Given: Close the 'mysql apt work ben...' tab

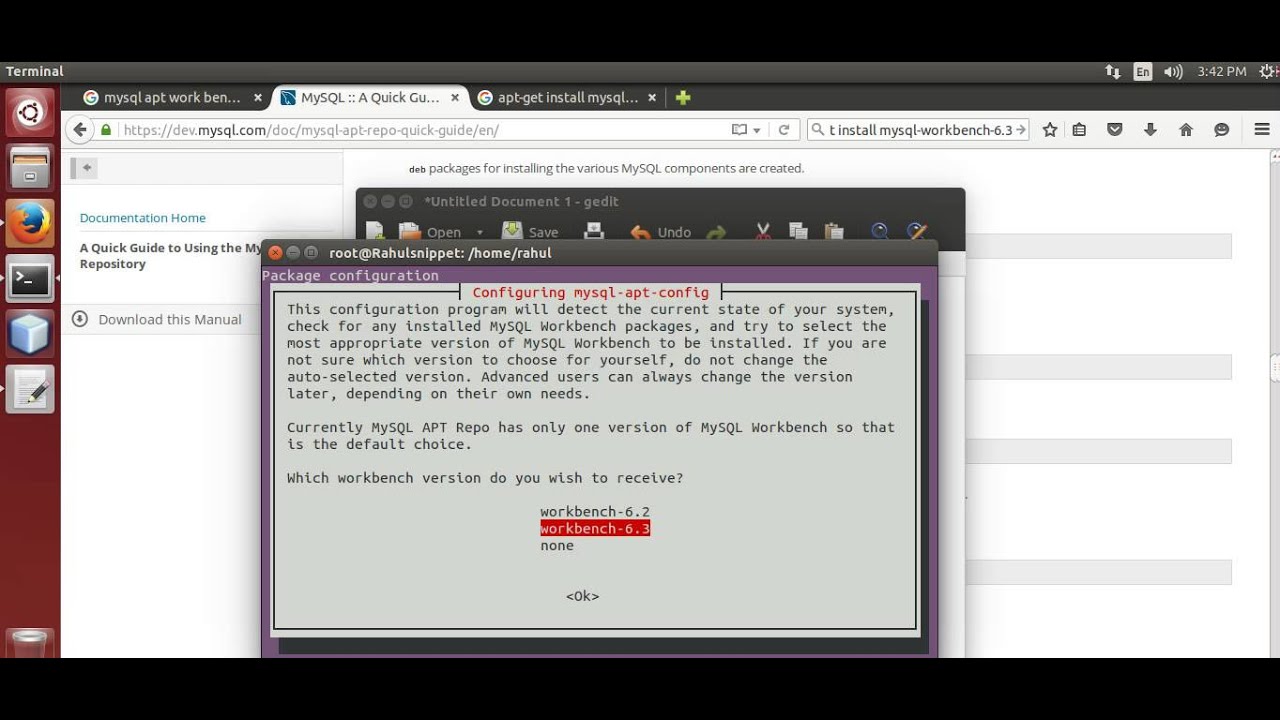Looking at the screenshot, I should 257,98.
